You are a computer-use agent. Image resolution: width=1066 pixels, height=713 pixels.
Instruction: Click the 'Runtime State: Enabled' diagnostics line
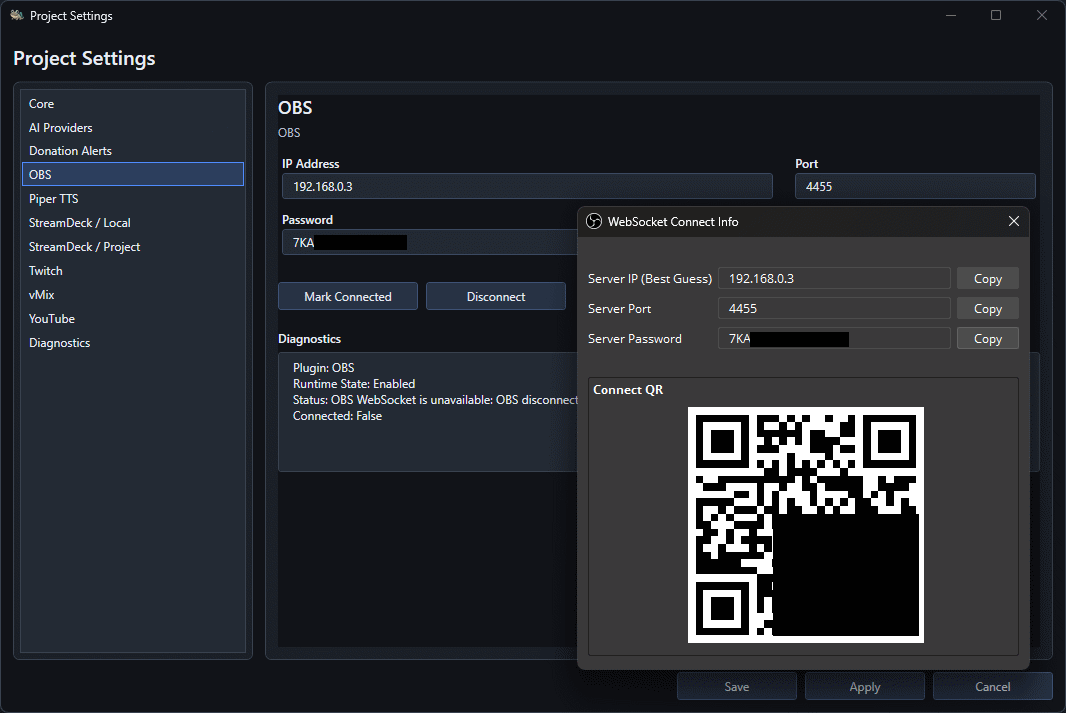[354, 384]
